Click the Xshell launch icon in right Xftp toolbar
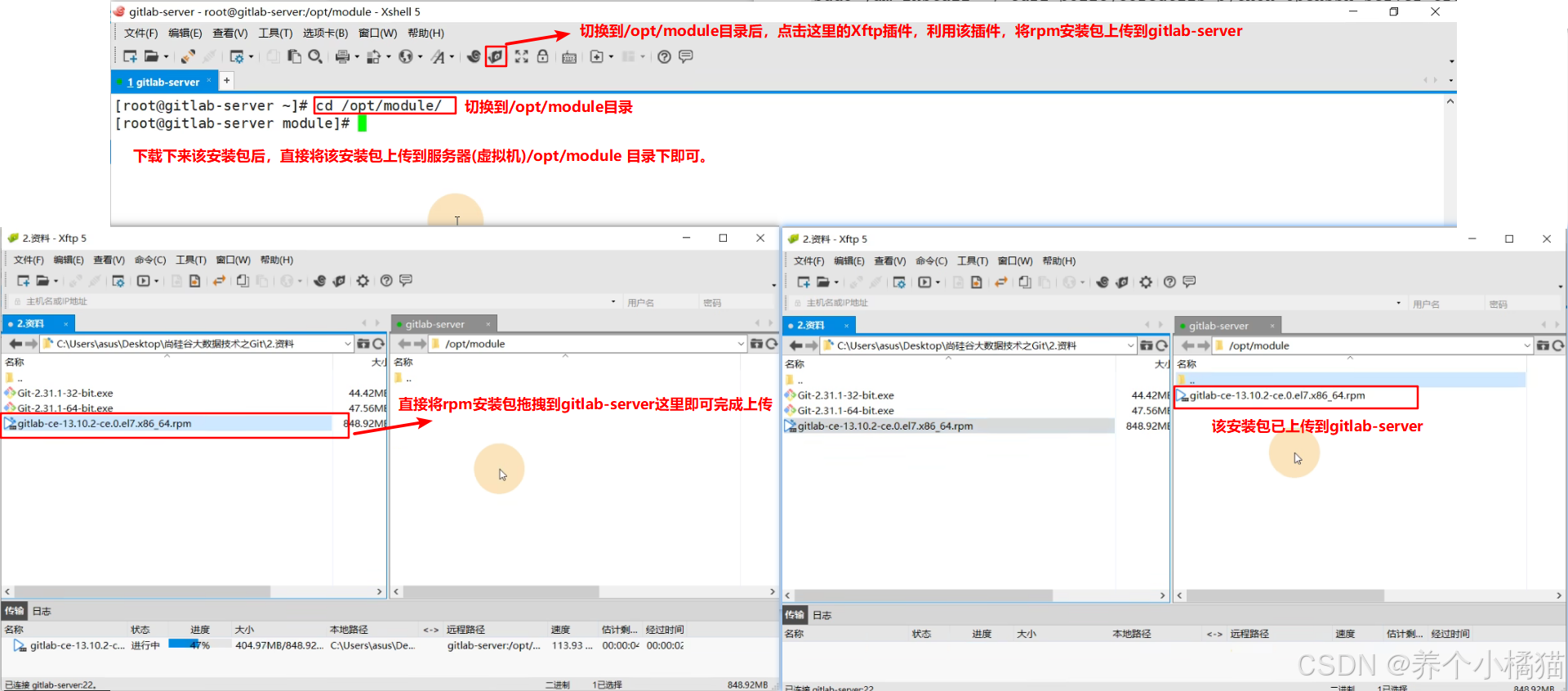 [1102, 282]
